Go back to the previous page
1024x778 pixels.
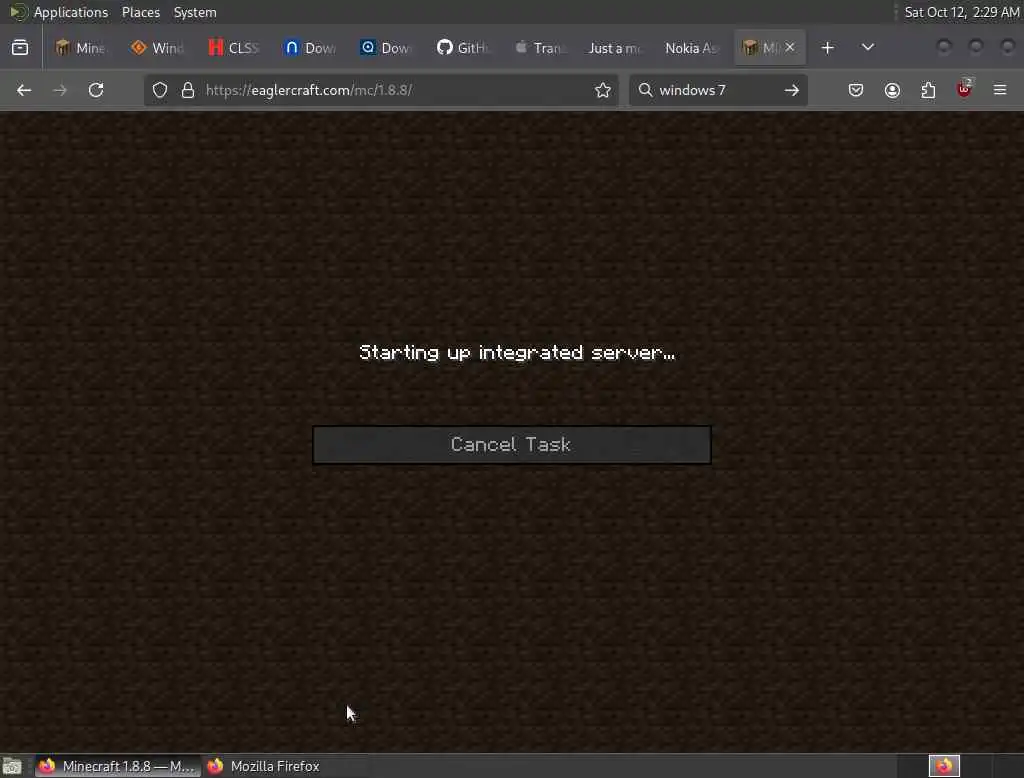click(x=24, y=90)
